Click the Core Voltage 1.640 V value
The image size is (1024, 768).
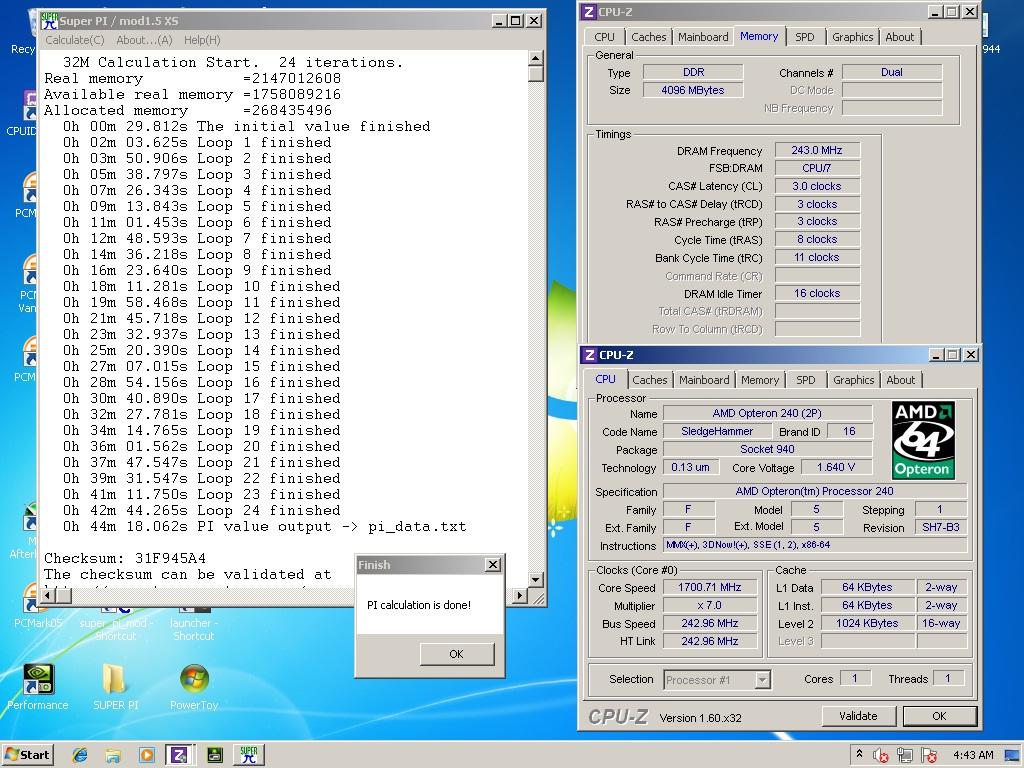[x=835, y=467]
